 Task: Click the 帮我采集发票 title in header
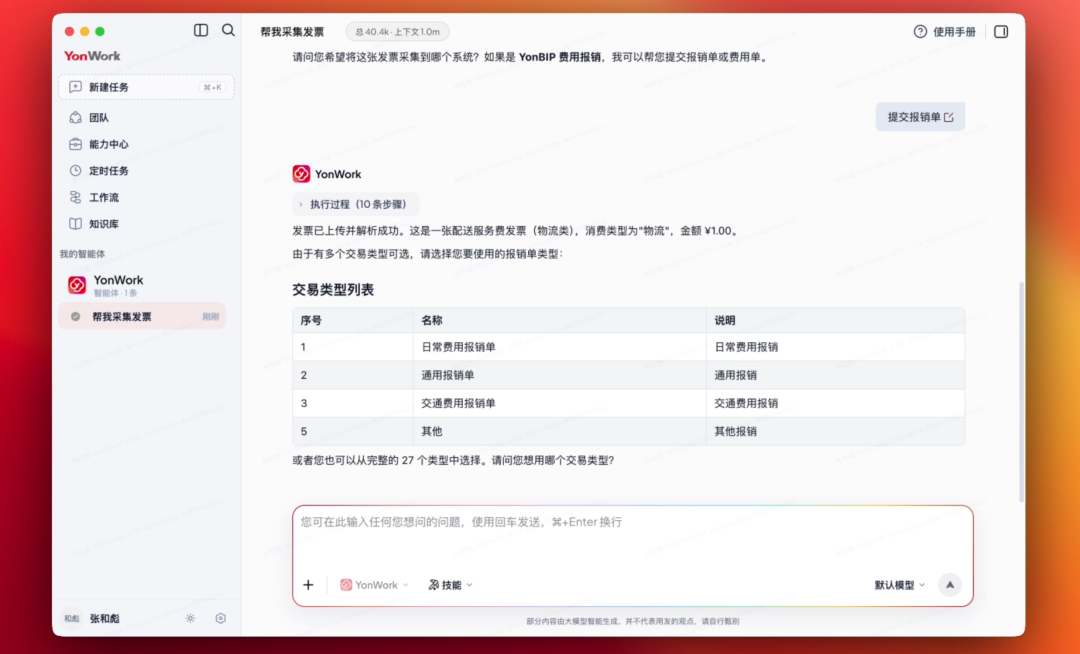pyautogui.click(x=292, y=32)
